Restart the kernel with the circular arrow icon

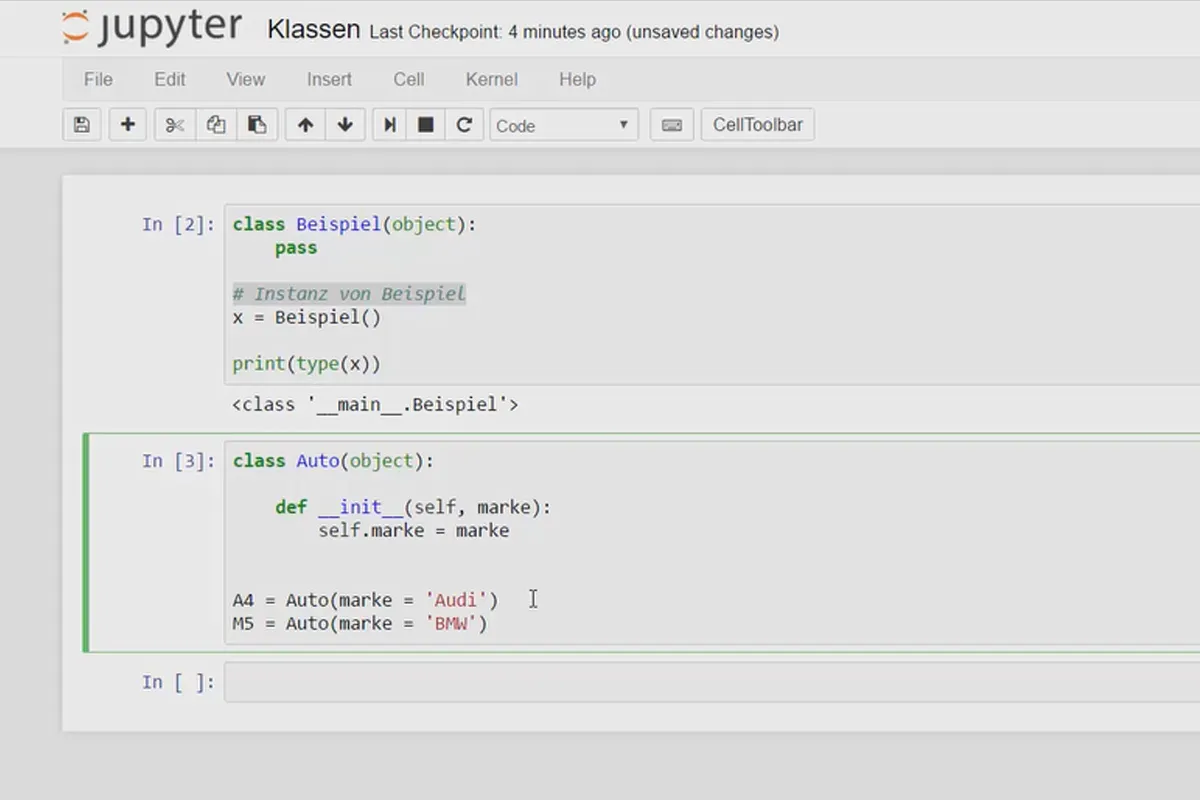click(464, 125)
